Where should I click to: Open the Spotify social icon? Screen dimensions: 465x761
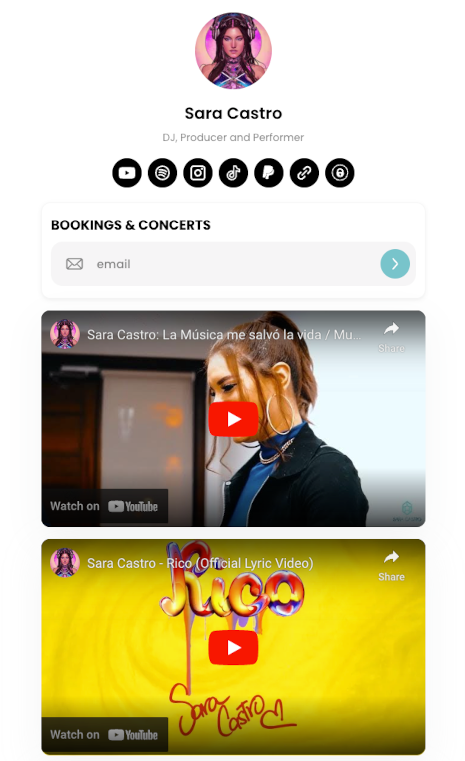point(162,173)
